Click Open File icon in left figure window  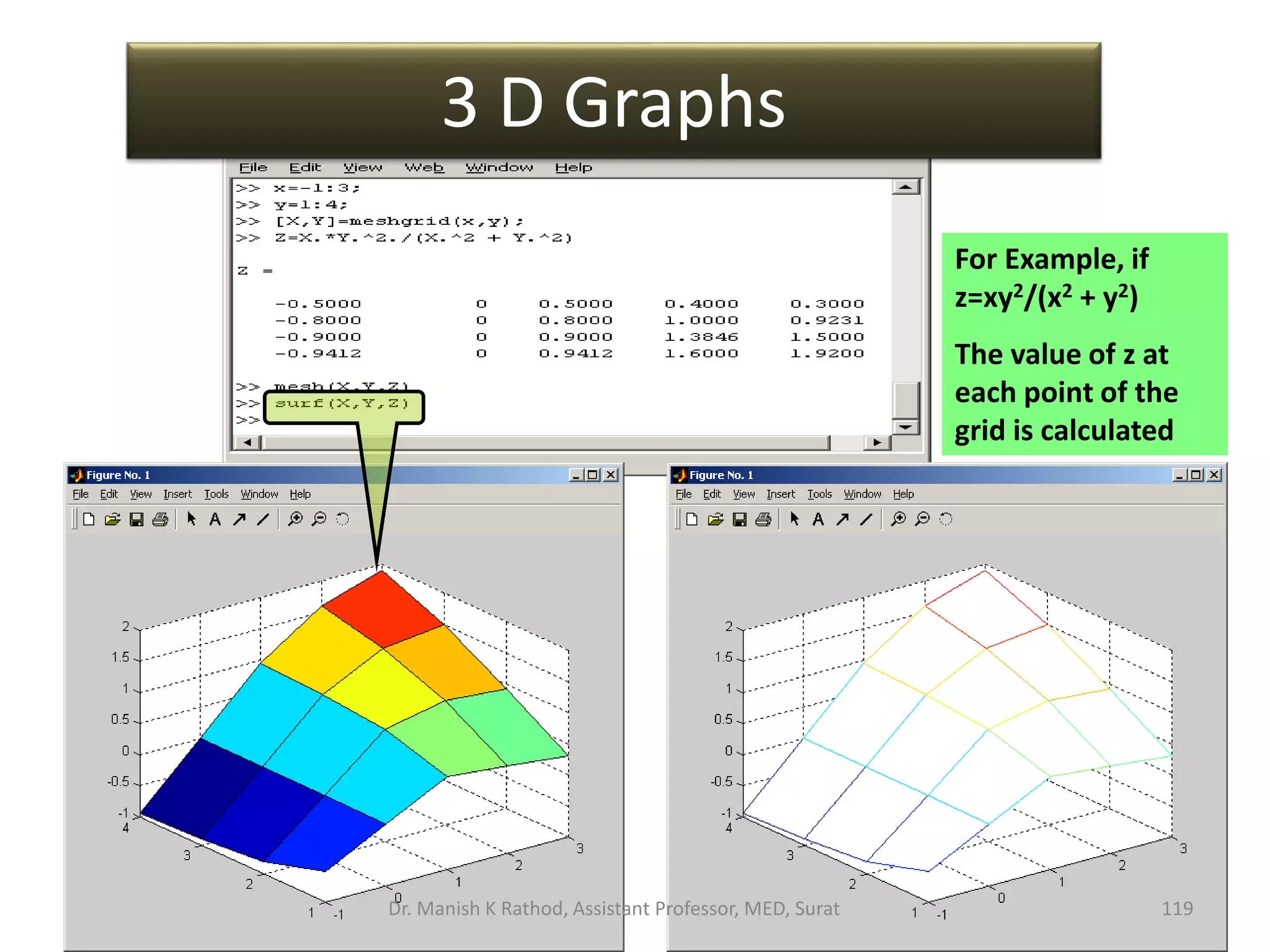pos(112,519)
